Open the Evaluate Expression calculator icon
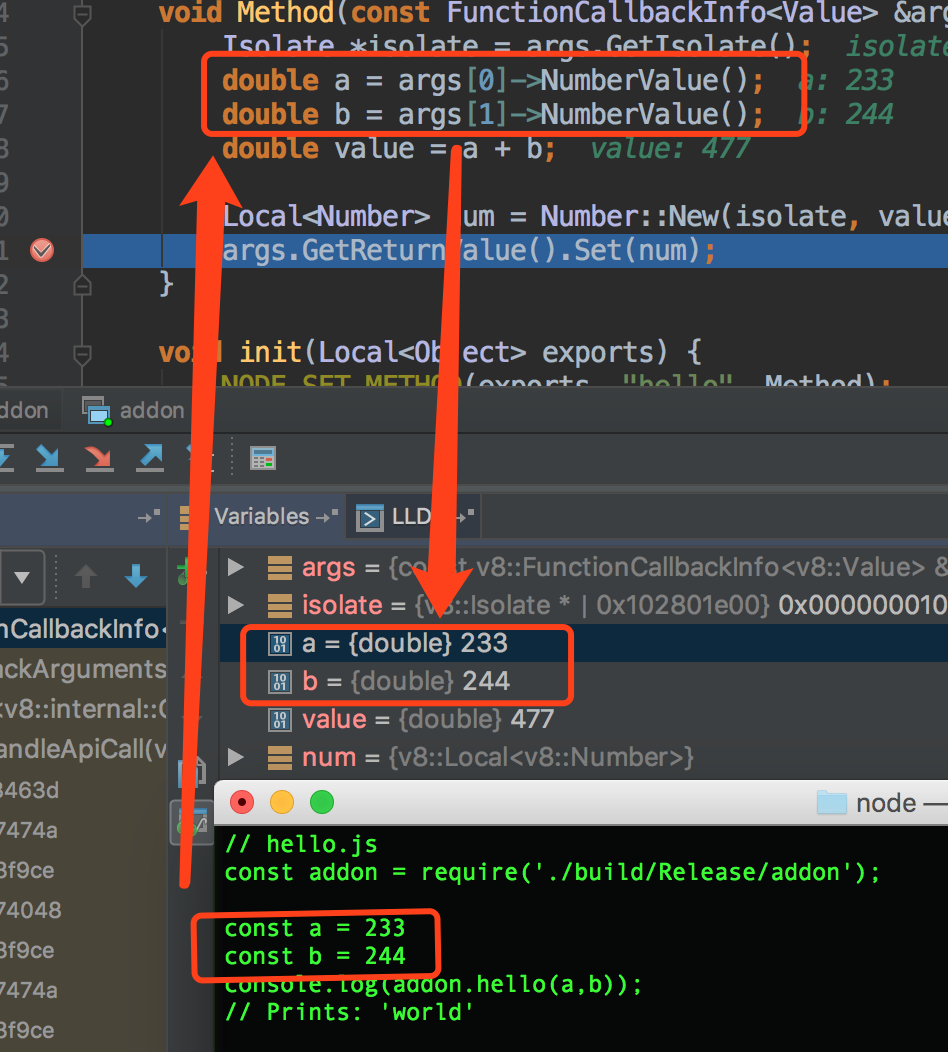The height and width of the screenshot is (1052, 948). pyautogui.click(x=263, y=458)
